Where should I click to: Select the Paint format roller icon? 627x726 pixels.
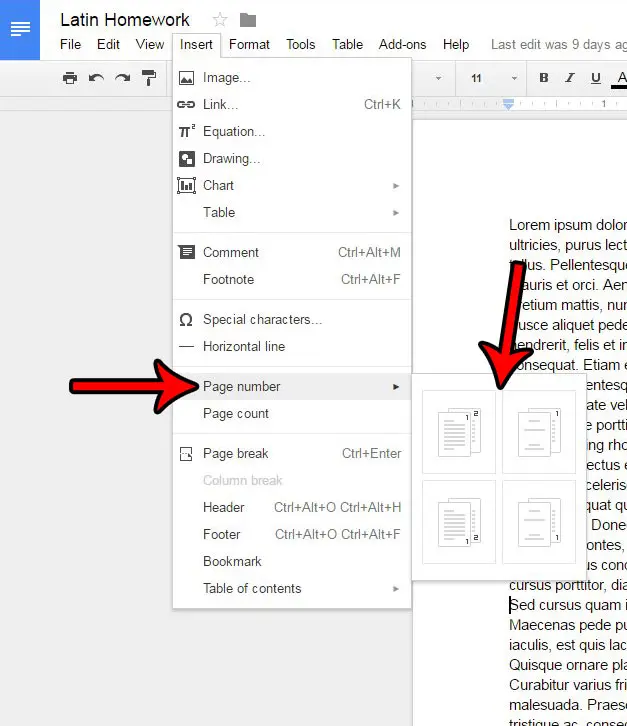pos(149,78)
